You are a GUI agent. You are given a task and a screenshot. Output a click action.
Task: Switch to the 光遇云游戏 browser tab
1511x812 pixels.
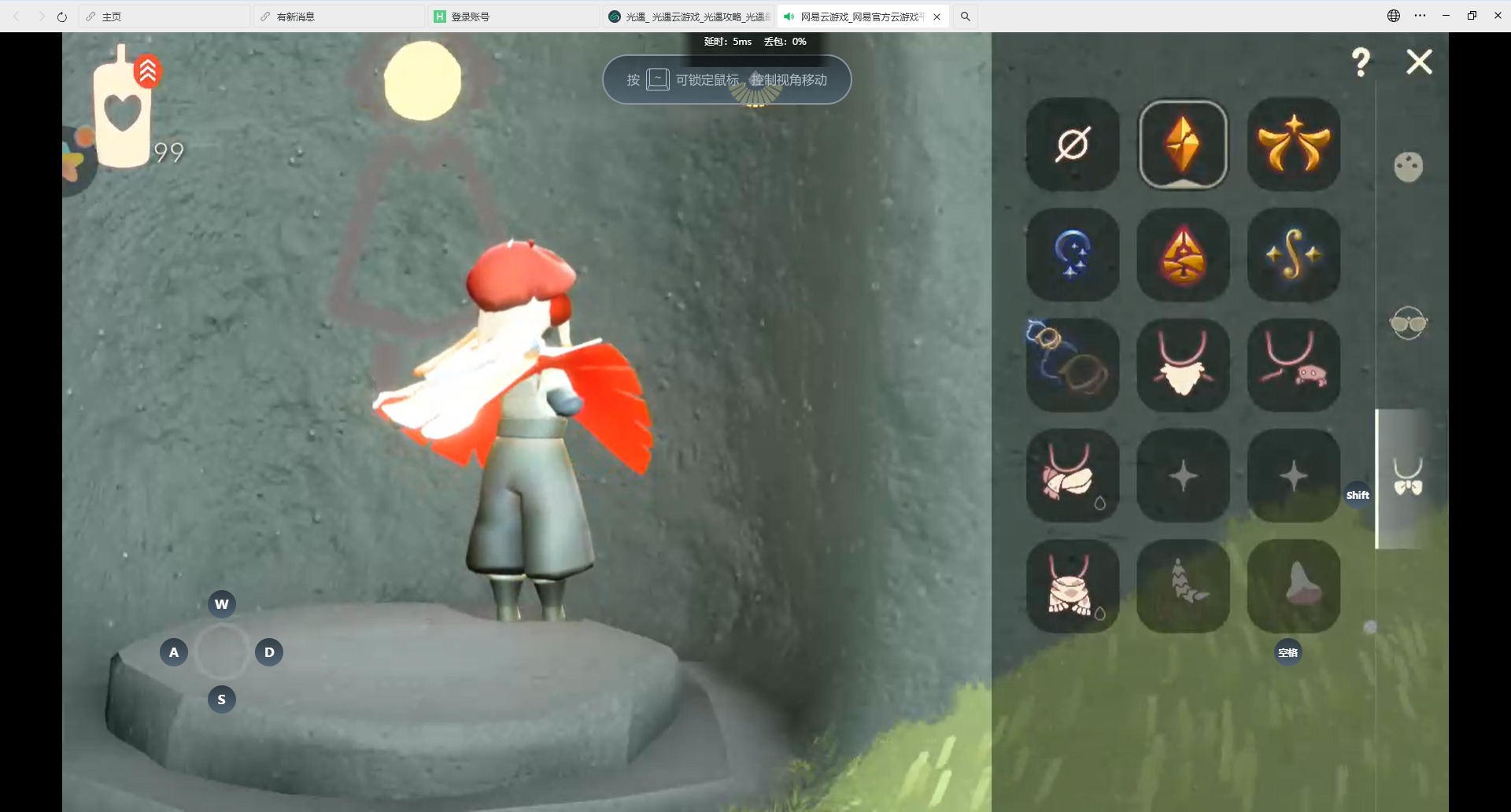pyautogui.click(x=689, y=17)
